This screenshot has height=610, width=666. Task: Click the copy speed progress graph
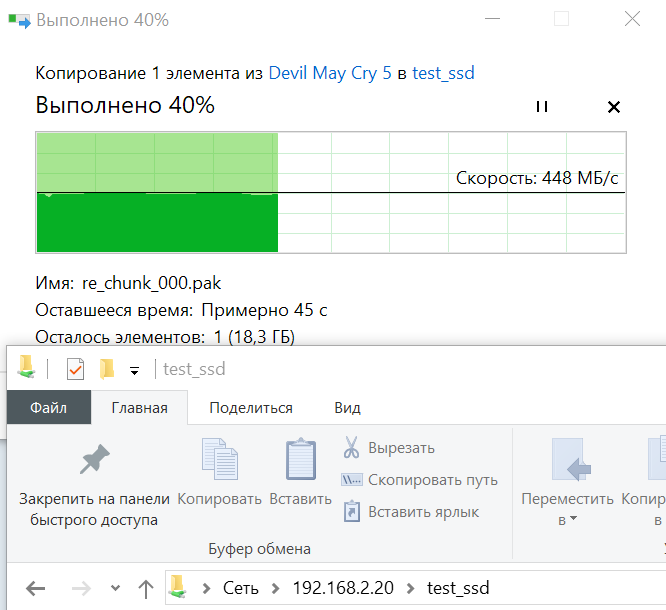(331, 192)
